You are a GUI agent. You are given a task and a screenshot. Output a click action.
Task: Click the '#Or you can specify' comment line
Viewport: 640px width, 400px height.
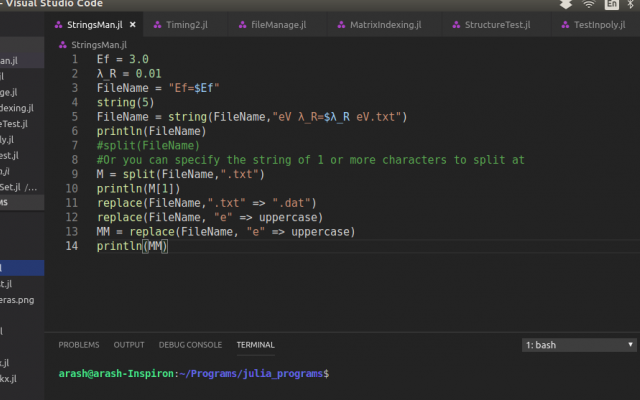tap(311, 160)
